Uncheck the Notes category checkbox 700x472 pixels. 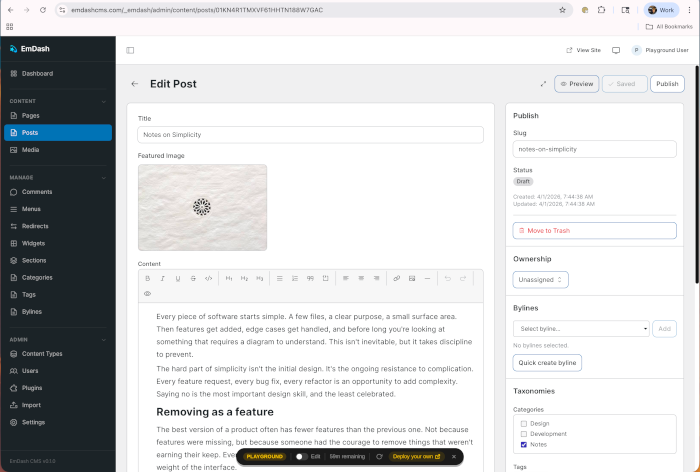tap(524, 444)
